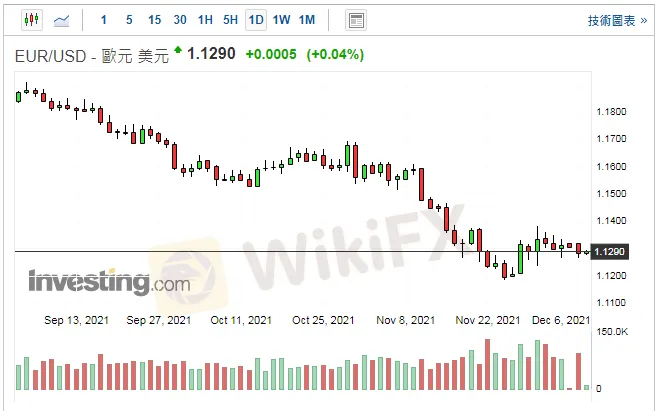Switch to the 1H interval
The height and width of the screenshot is (411, 658).
pos(205,19)
